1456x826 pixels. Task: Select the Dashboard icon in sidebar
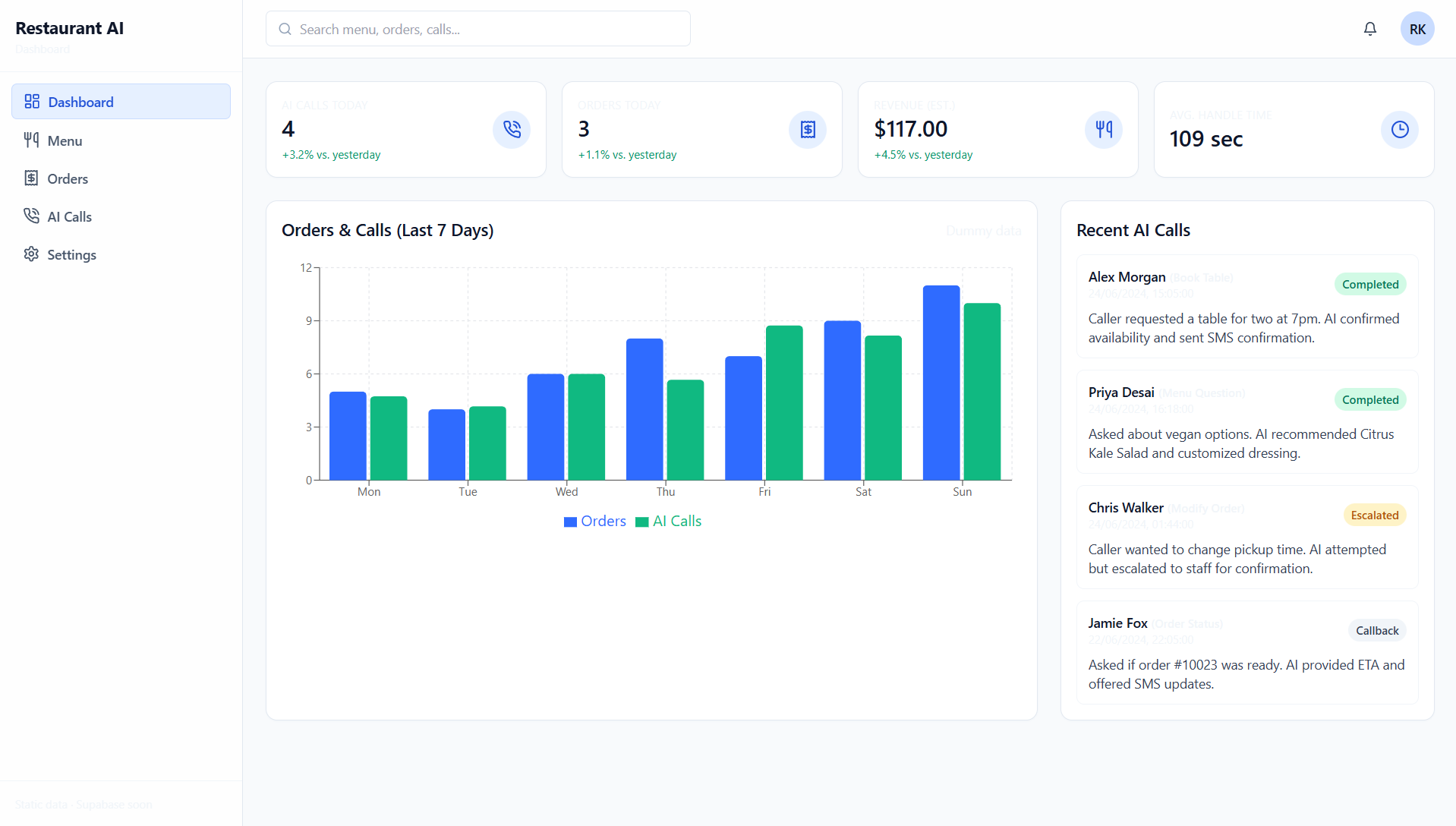pyautogui.click(x=31, y=101)
